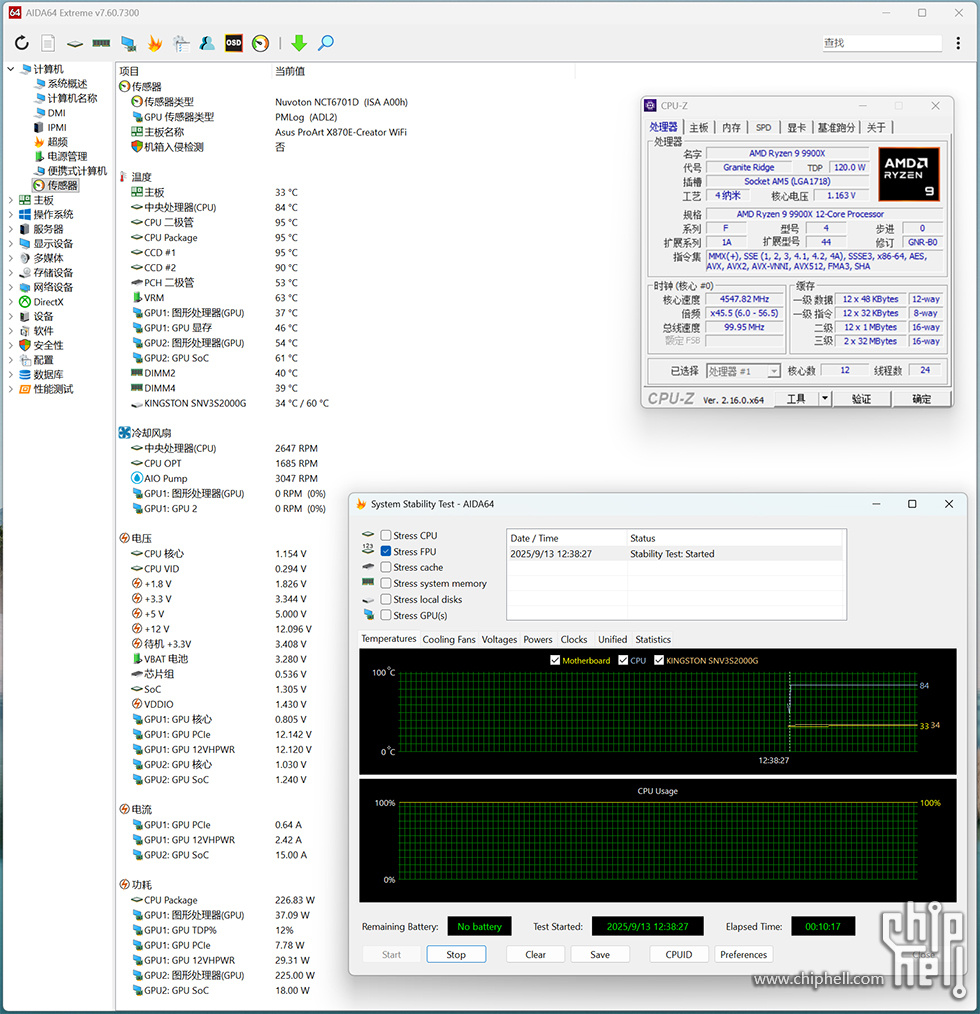Screen dimensions: 980x1014
Task: Toggle the Motherboard graph legend checkbox
Action: (x=555, y=660)
